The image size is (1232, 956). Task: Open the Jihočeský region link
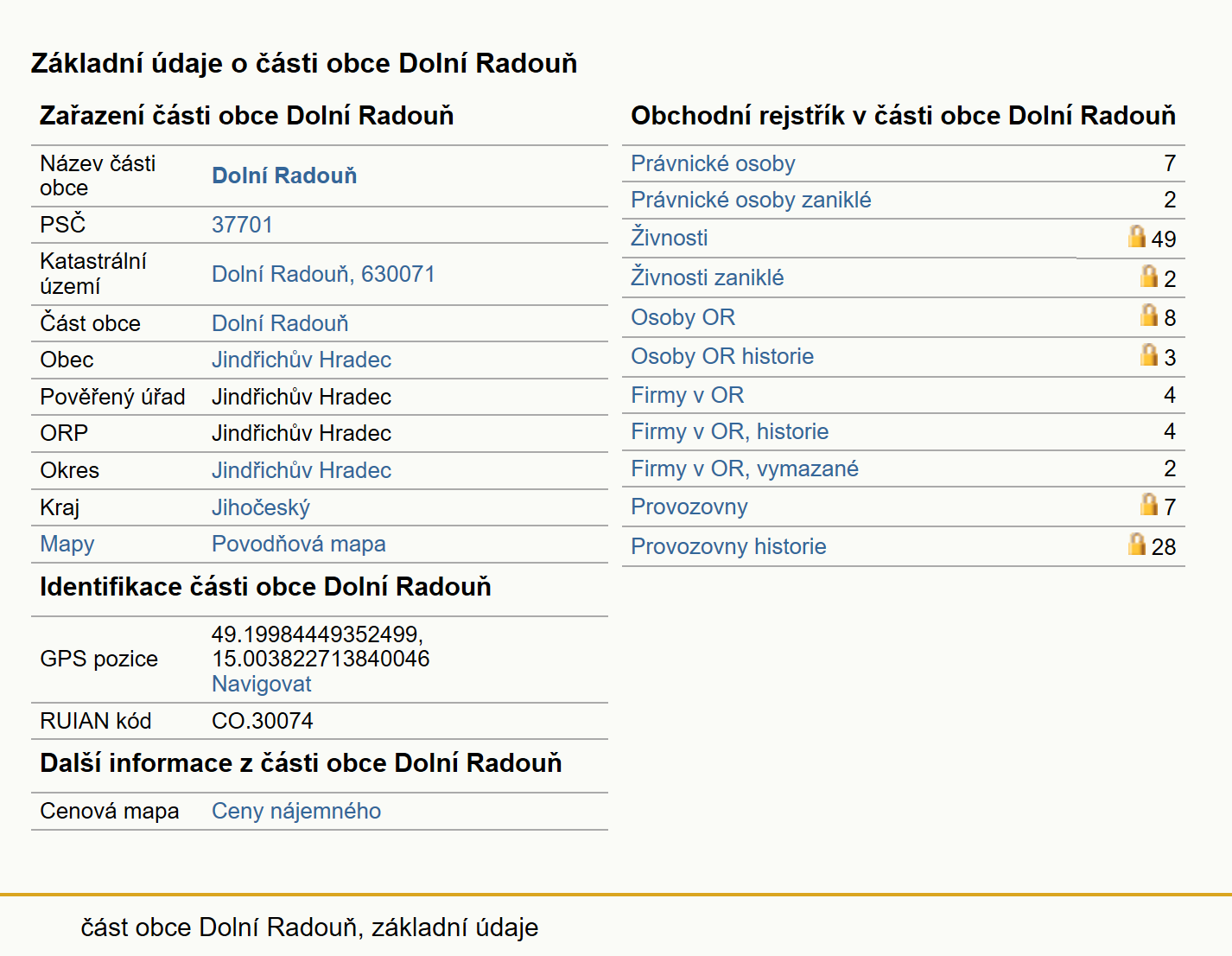[261, 507]
